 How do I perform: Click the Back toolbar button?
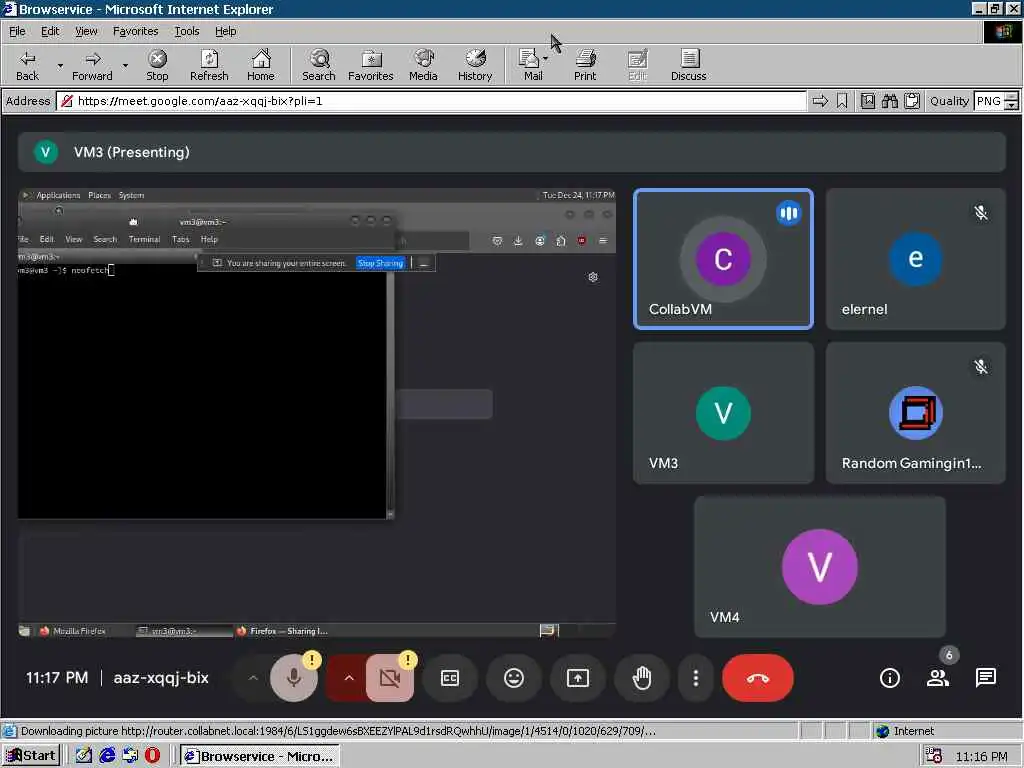27,65
